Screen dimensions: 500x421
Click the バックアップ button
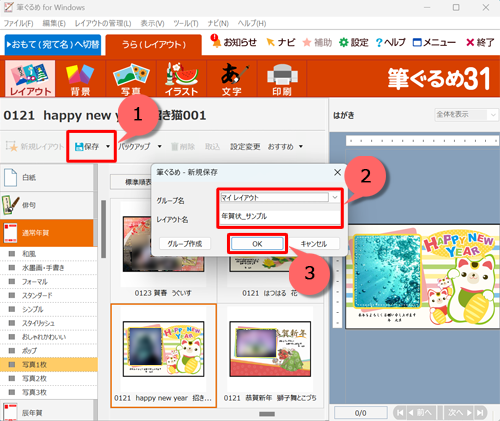[134, 146]
